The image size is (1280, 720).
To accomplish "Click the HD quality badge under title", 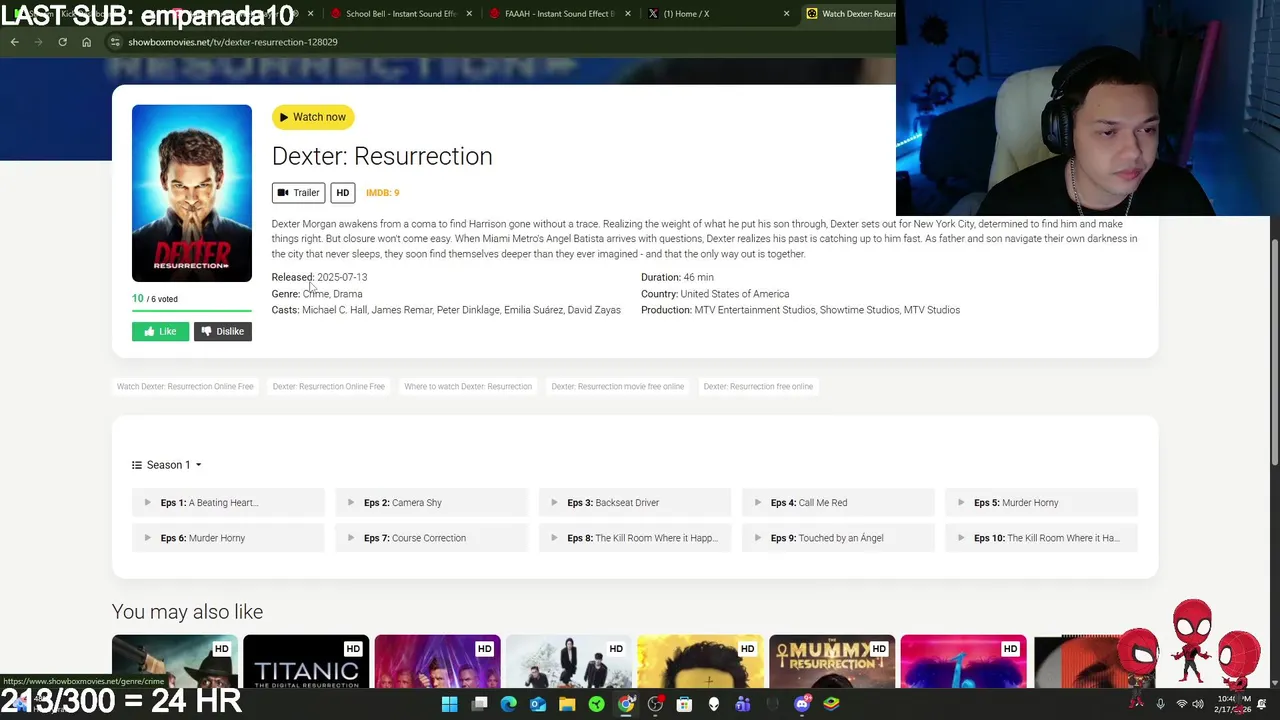I will click(342, 193).
